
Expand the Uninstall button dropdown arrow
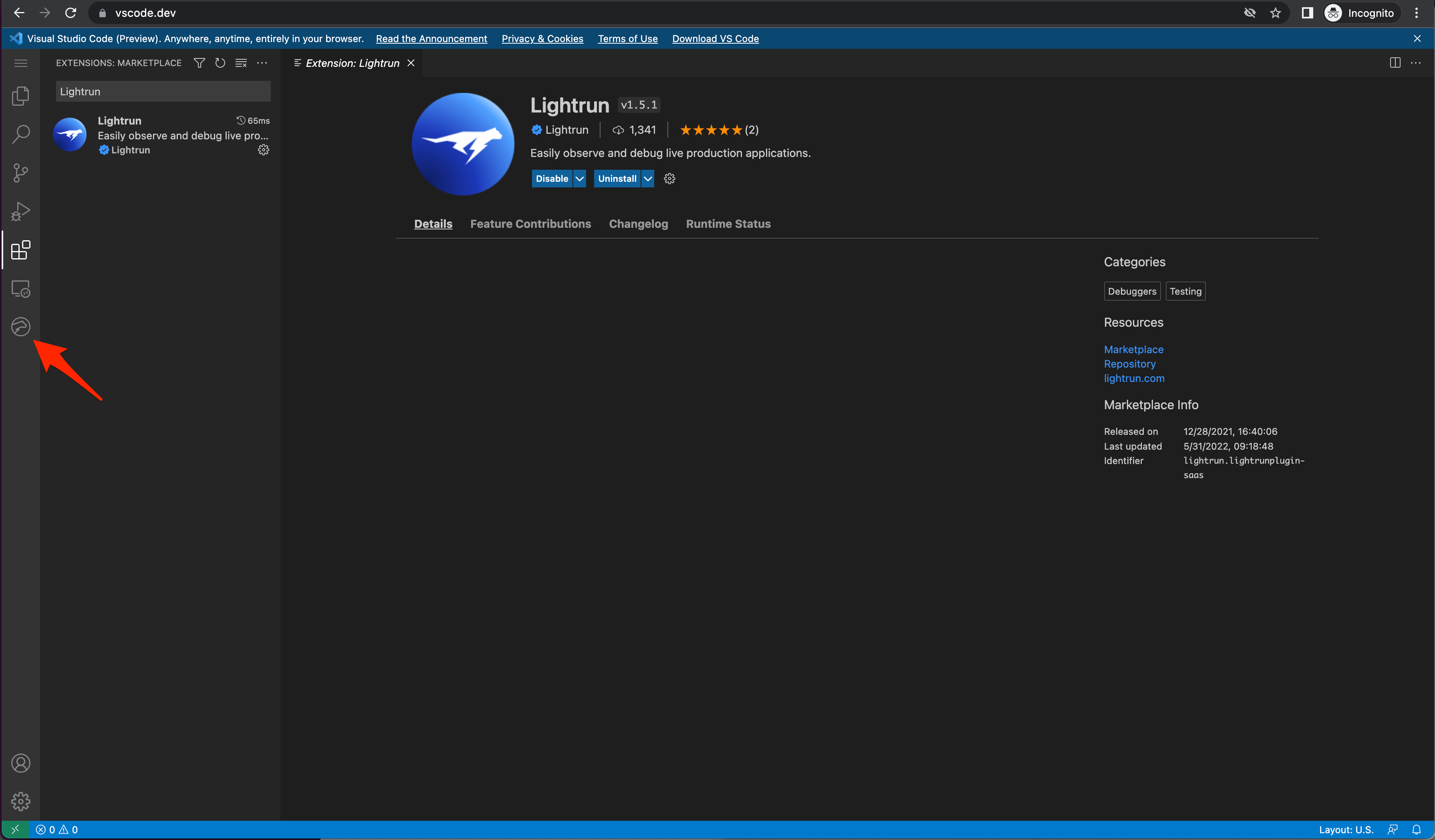click(x=647, y=179)
